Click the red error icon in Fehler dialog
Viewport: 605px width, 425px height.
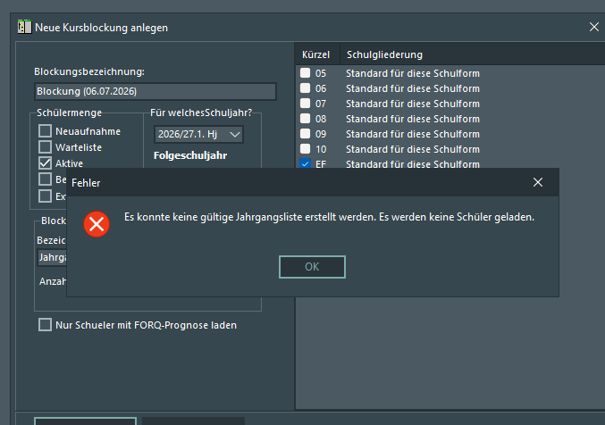coord(96,224)
